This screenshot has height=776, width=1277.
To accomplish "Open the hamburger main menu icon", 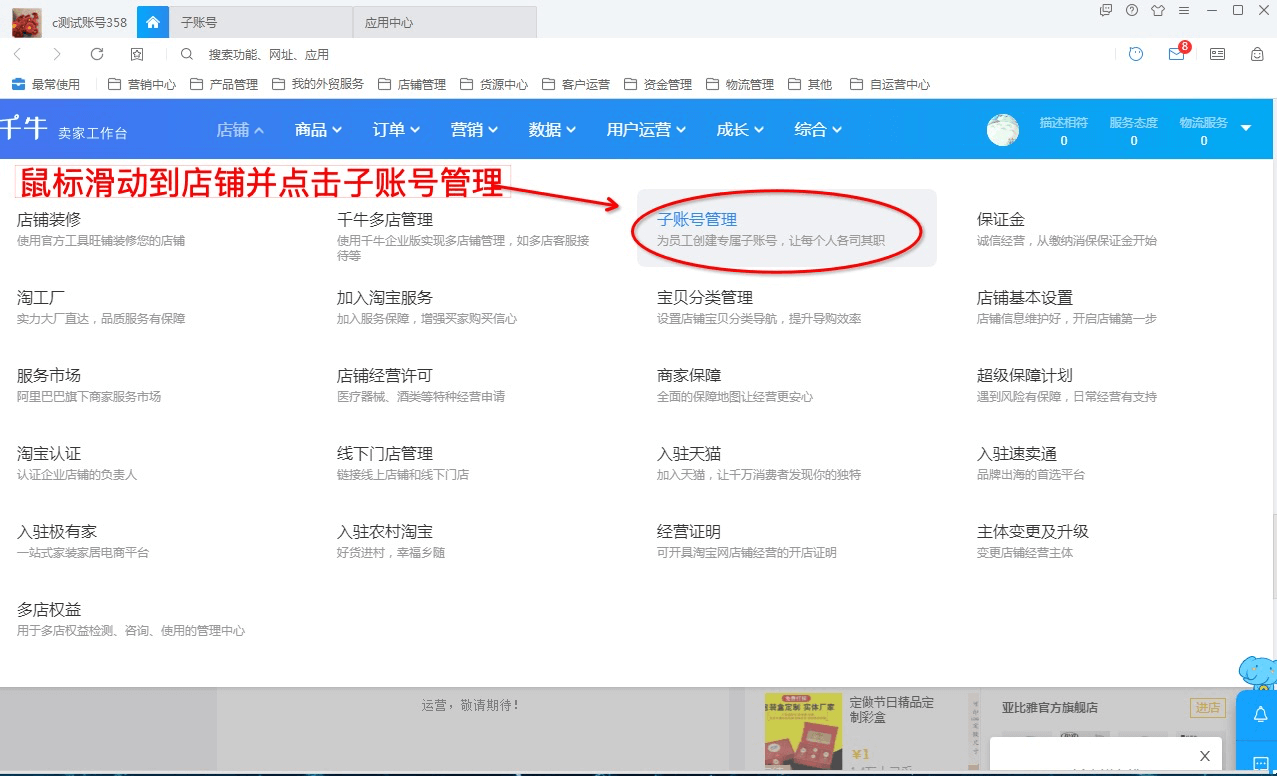I will tap(1184, 10).
